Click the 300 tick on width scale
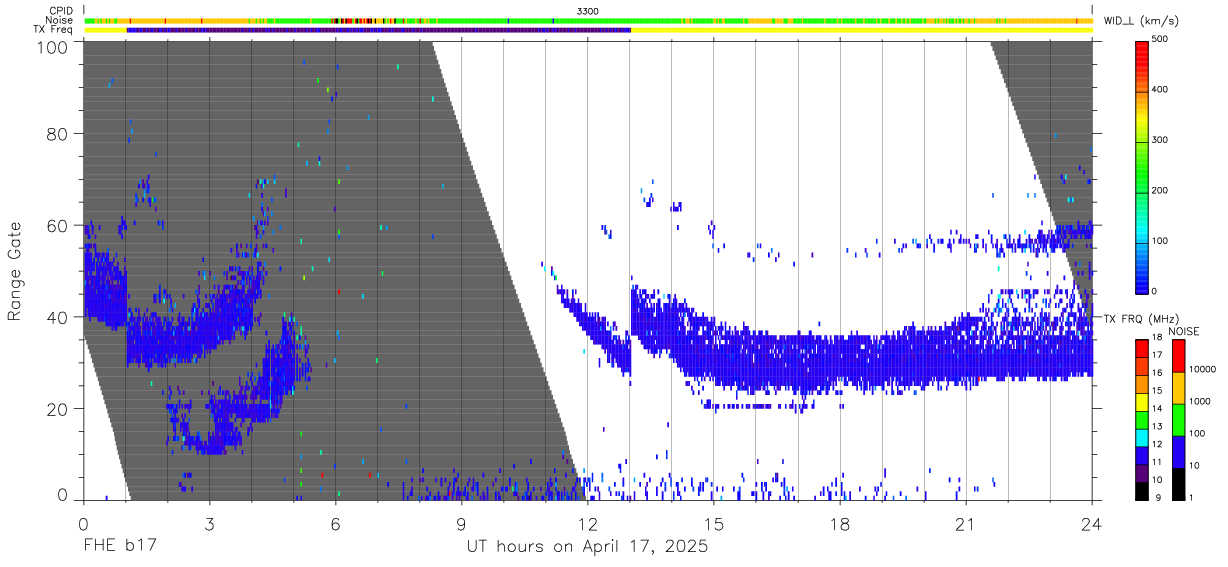 coord(1161,140)
